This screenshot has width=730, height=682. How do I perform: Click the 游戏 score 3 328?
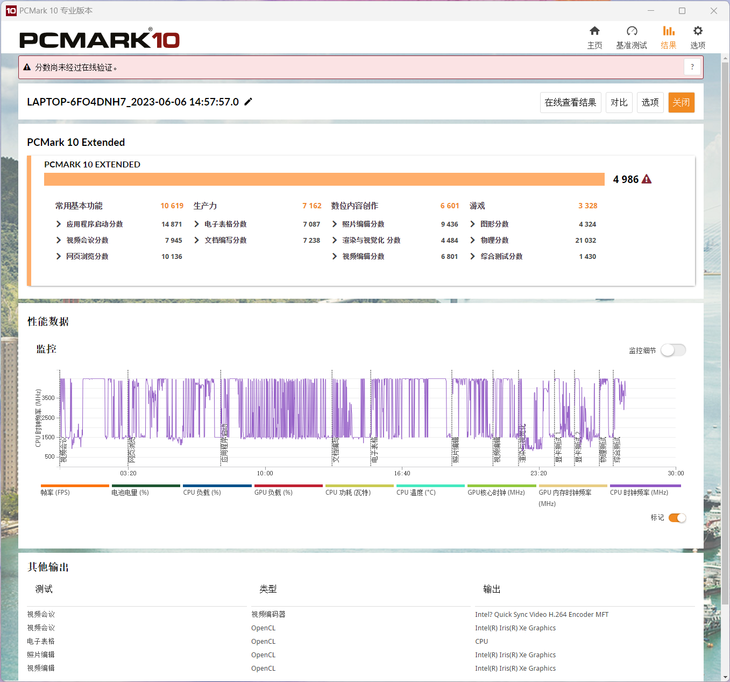pyautogui.click(x=588, y=206)
